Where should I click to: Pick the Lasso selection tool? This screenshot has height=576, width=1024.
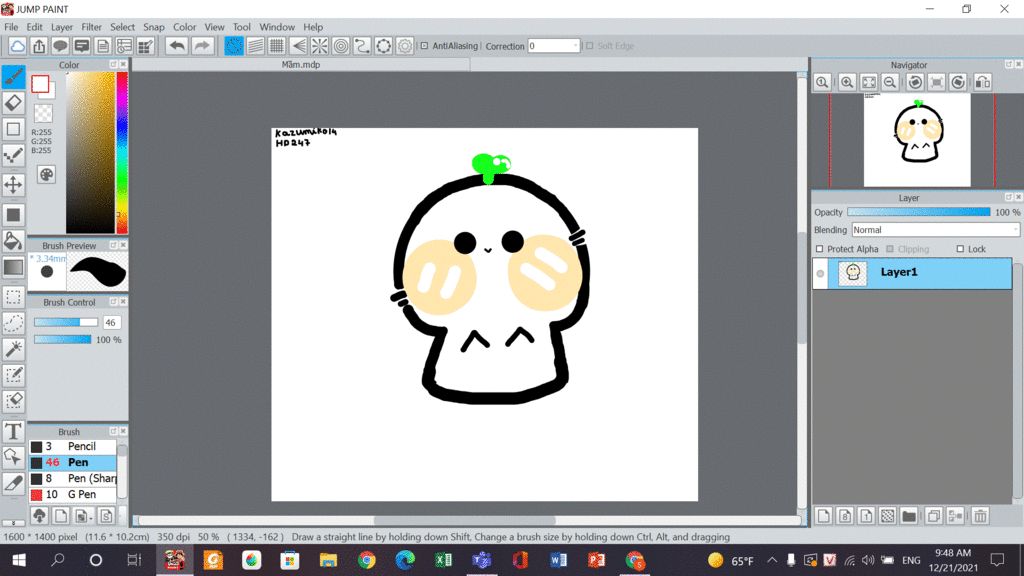[x=13, y=323]
